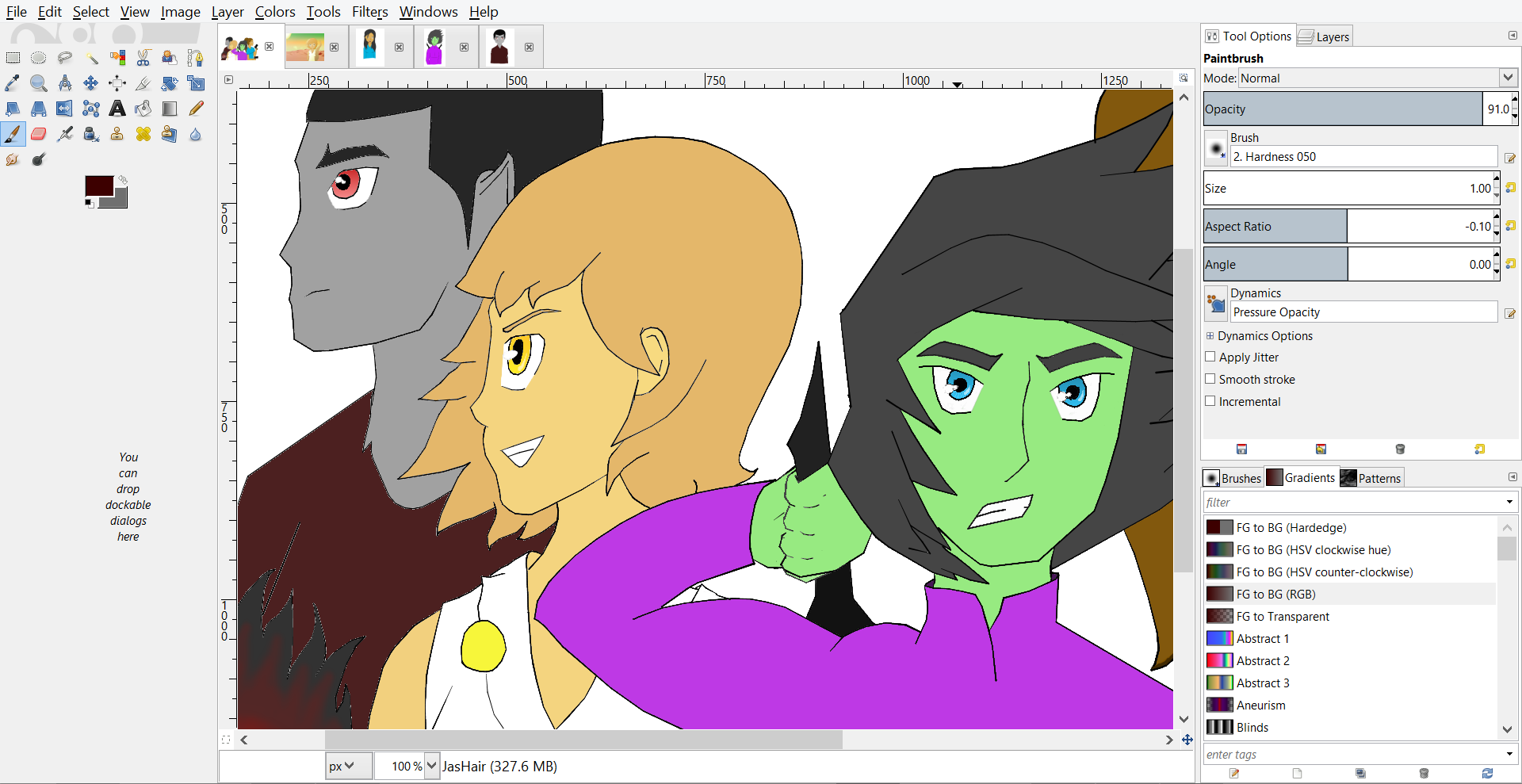This screenshot has width=1522, height=784.
Task: Switch to the Brushes tab
Action: tap(1233, 478)
